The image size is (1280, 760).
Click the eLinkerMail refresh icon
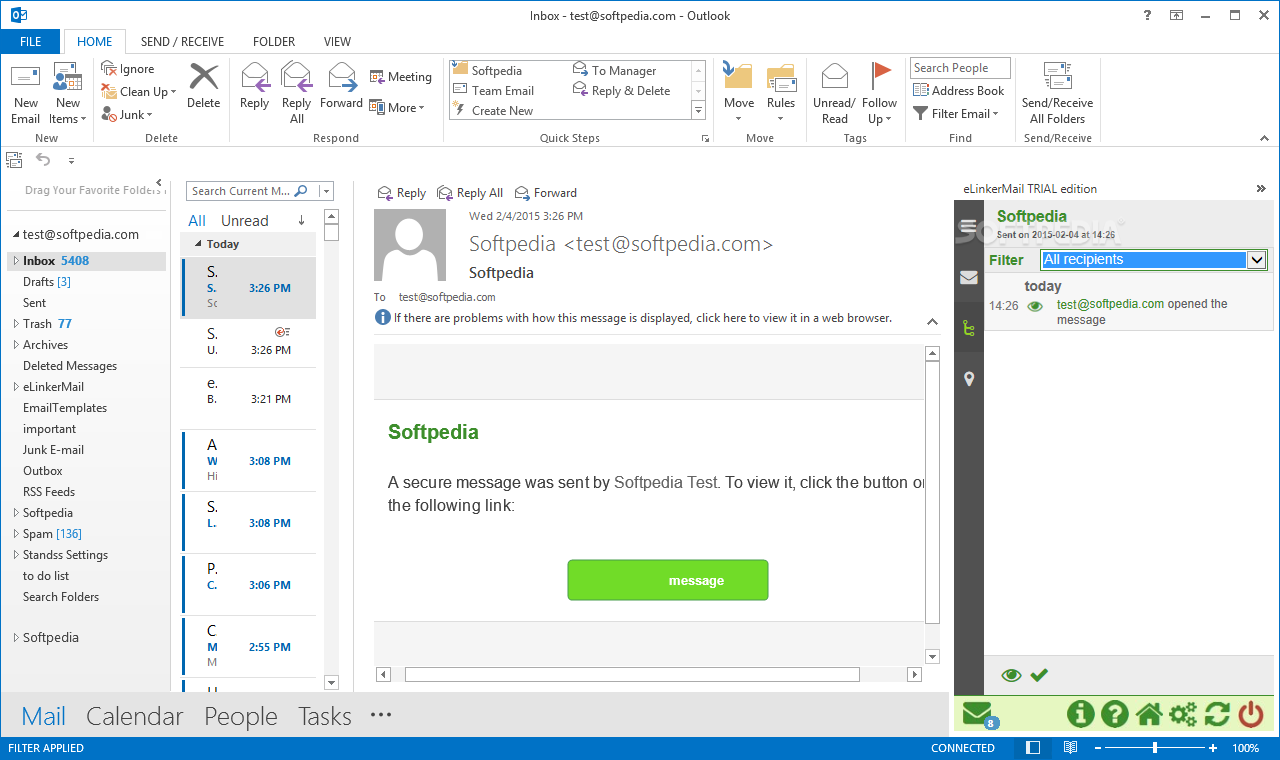pos(1217,714)
